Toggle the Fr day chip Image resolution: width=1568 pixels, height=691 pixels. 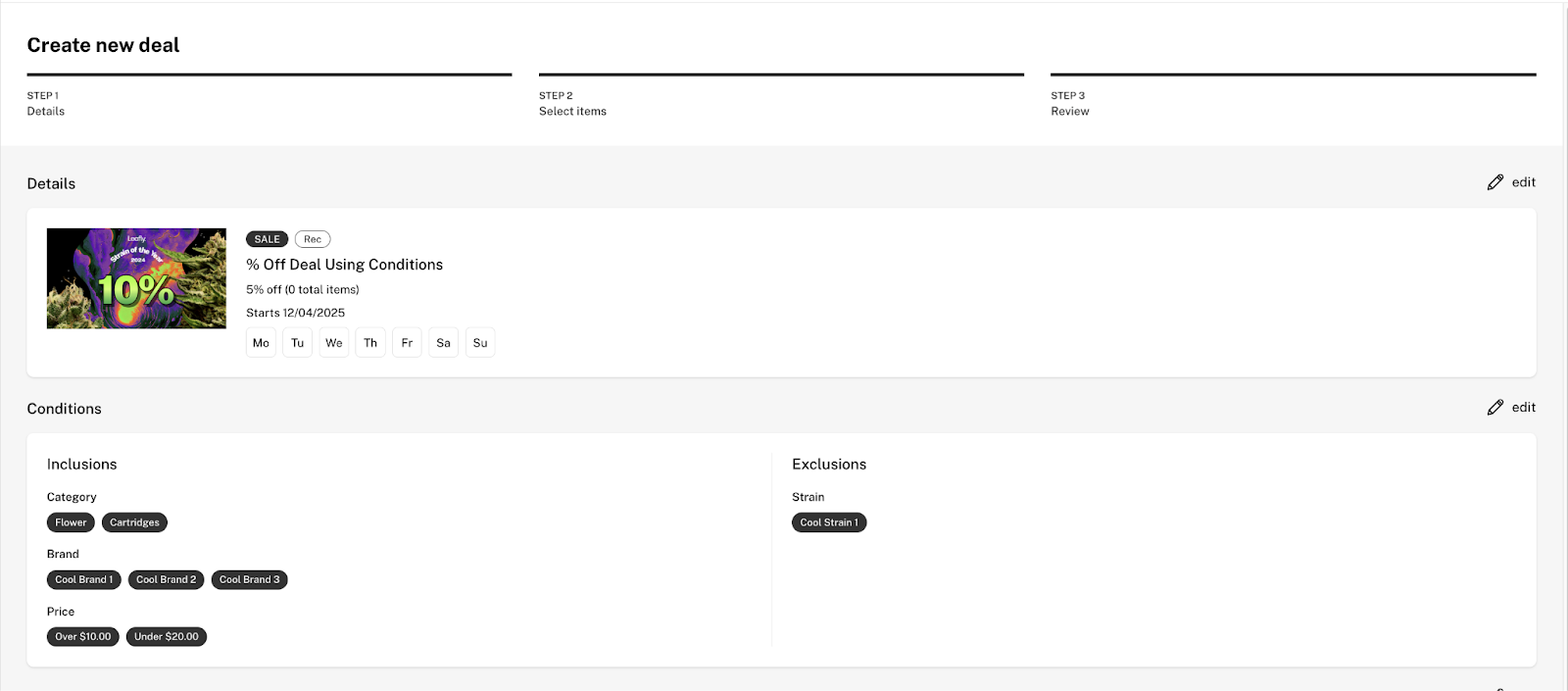pos(407,343)
